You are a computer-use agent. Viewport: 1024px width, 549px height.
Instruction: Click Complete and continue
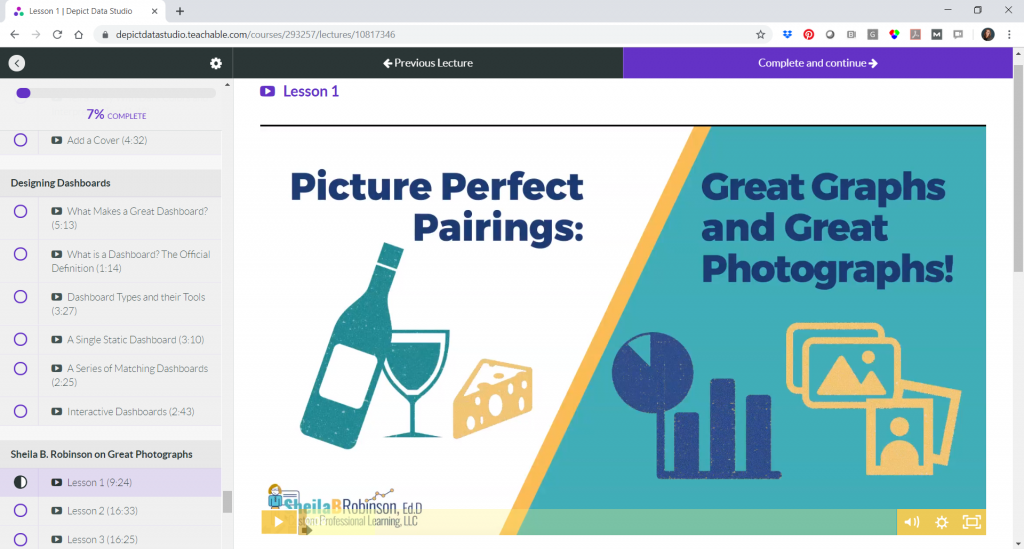pyautogui.click(x=818, y=63)
